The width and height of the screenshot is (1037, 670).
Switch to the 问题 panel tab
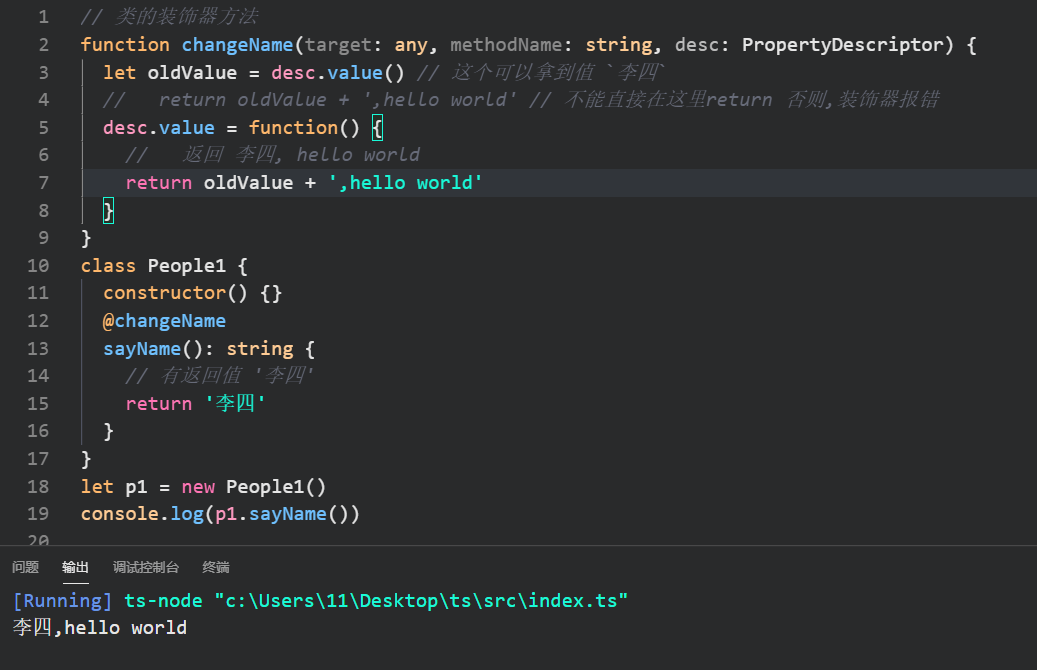[25, 567]
